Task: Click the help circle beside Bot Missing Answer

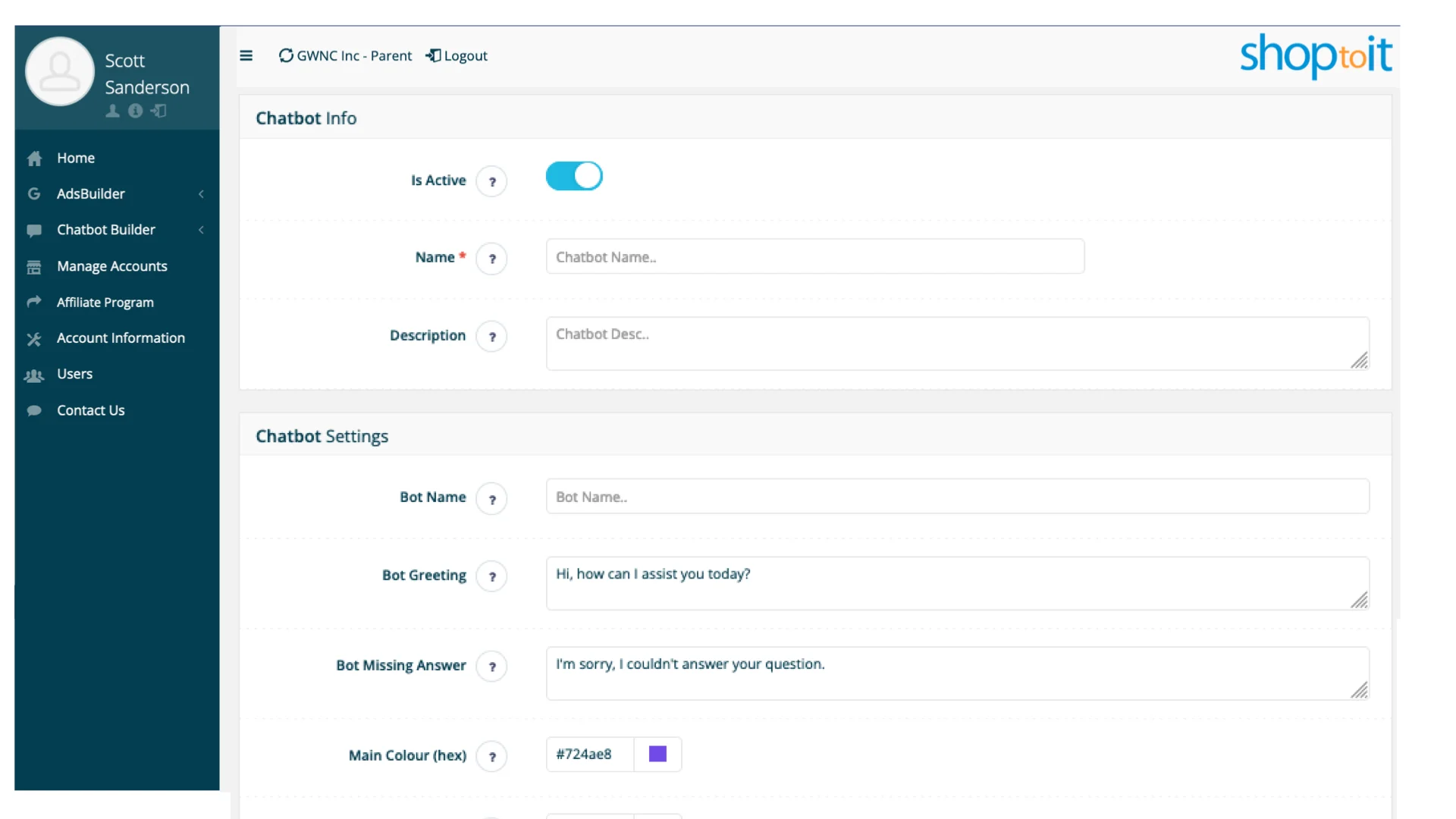Action: coord(492,666)
